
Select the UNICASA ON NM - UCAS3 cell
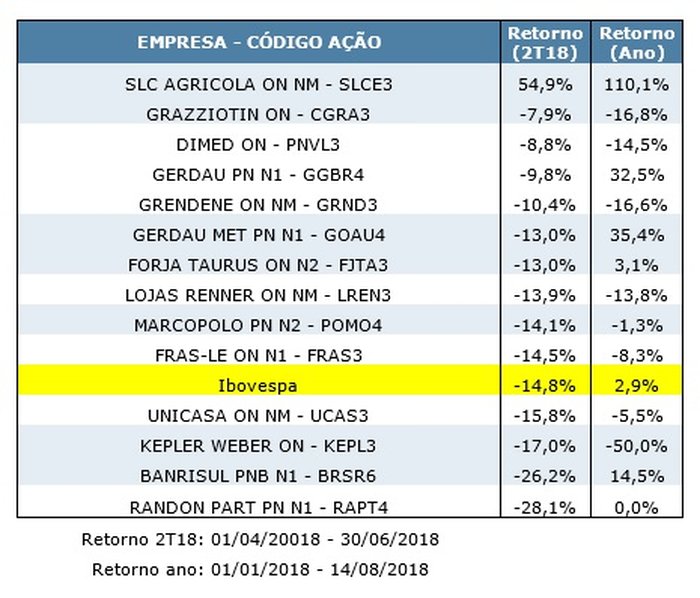pyautogui.click(x=259, y=415)
